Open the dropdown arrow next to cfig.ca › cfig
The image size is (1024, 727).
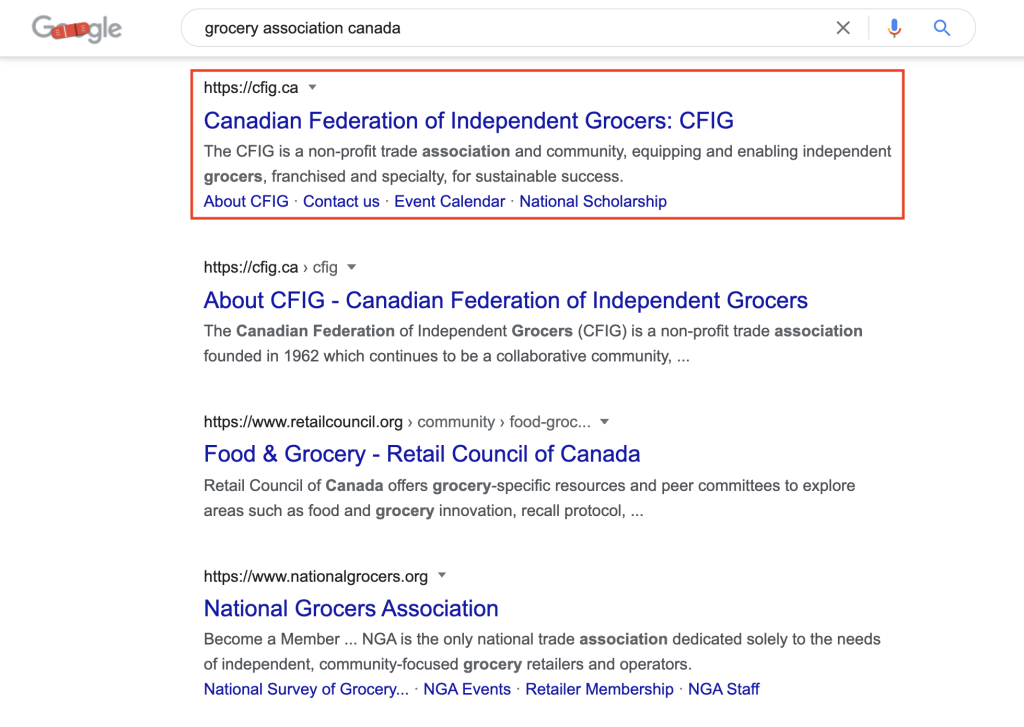point(351,267)
